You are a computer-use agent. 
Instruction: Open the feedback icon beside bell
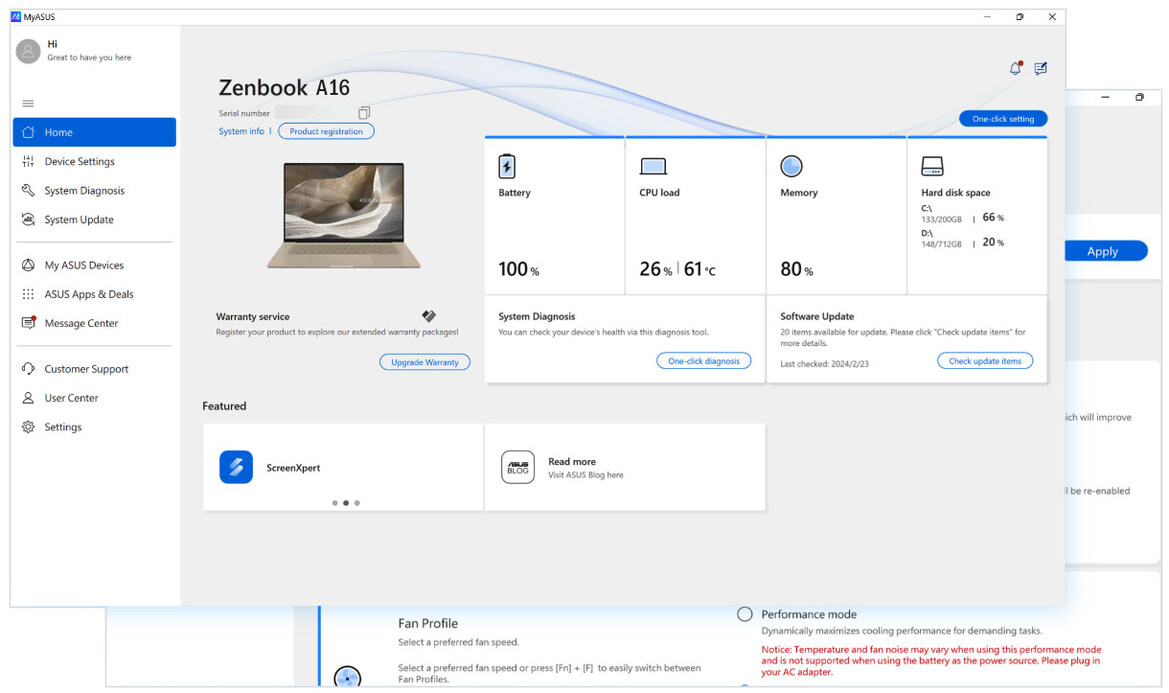[x=1041, y=69]
